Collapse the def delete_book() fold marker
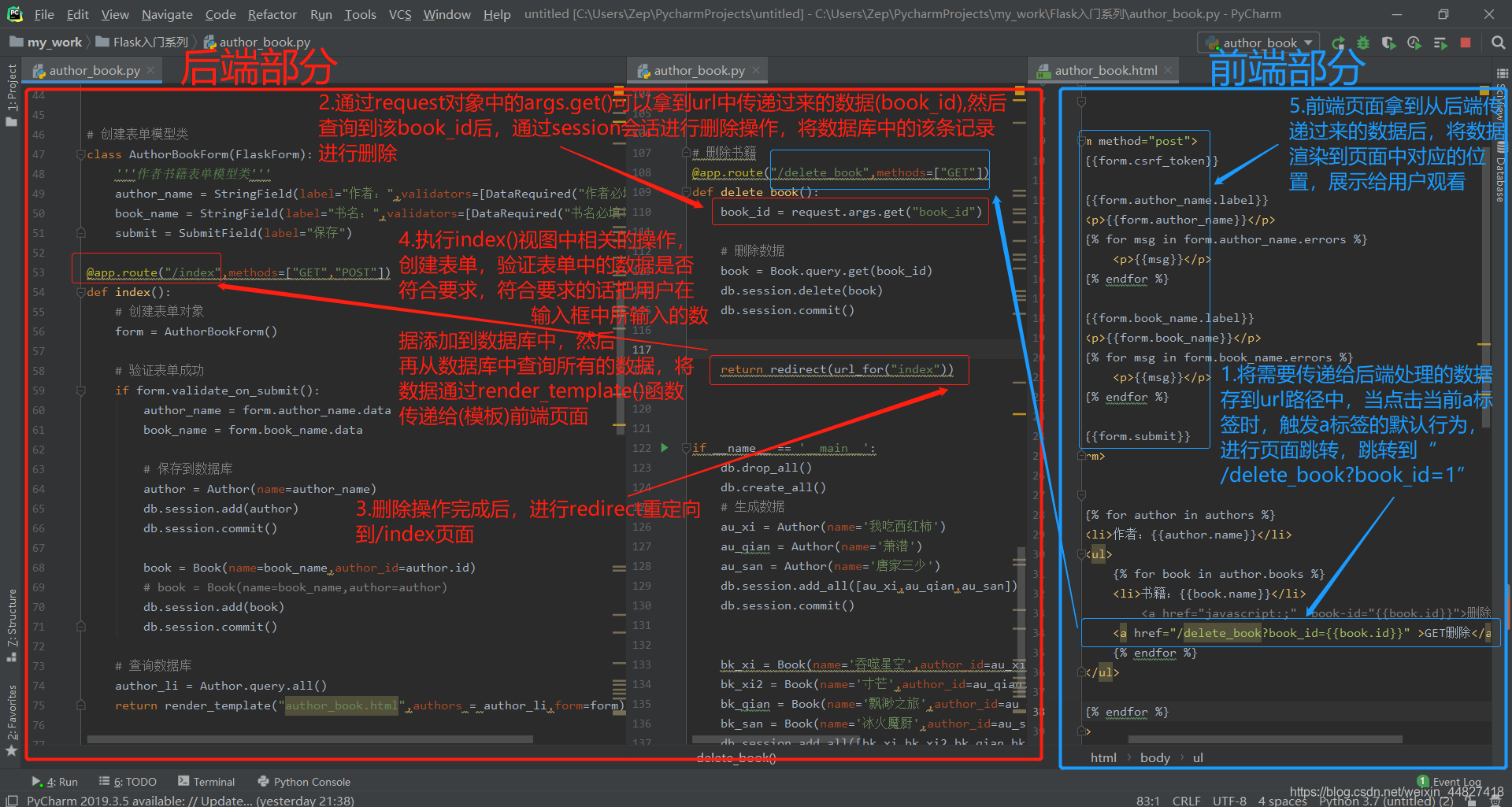Viewport: 1512px width, 807px height. (x=686, y=192)
